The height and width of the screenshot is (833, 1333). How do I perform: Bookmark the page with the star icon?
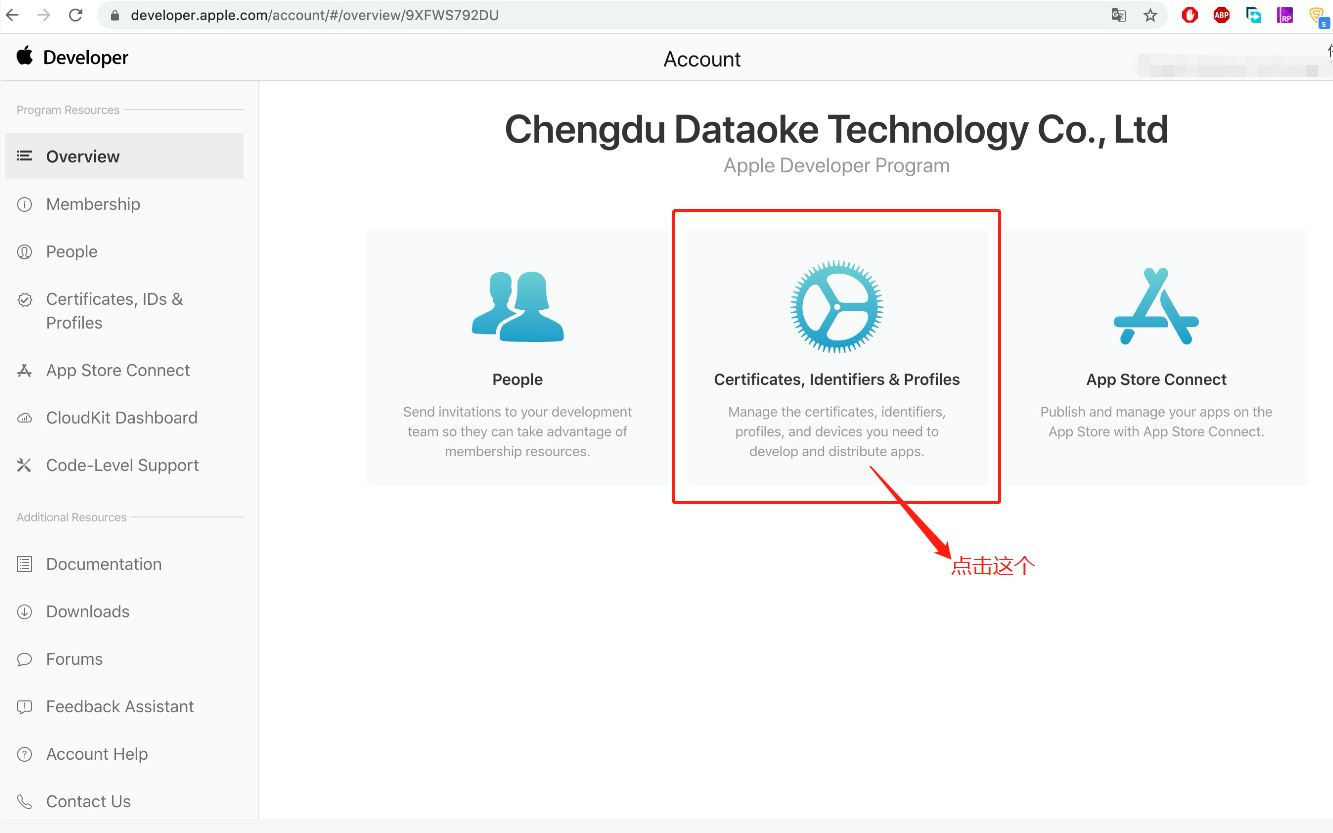click(1150, 15)
